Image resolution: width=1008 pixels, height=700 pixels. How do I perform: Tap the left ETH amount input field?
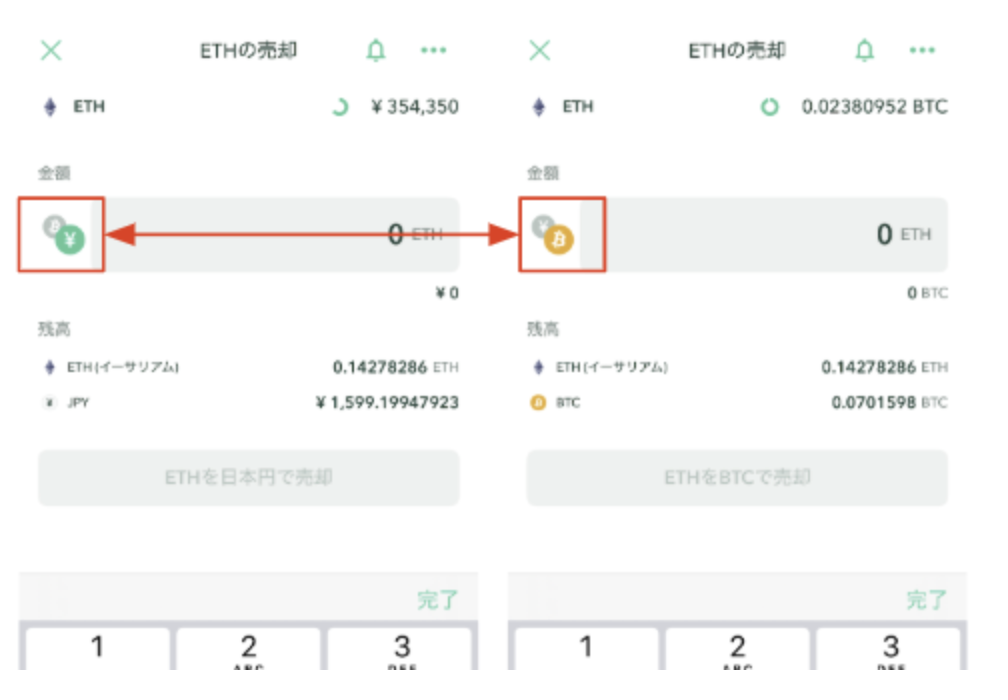(x=280, y=235)
